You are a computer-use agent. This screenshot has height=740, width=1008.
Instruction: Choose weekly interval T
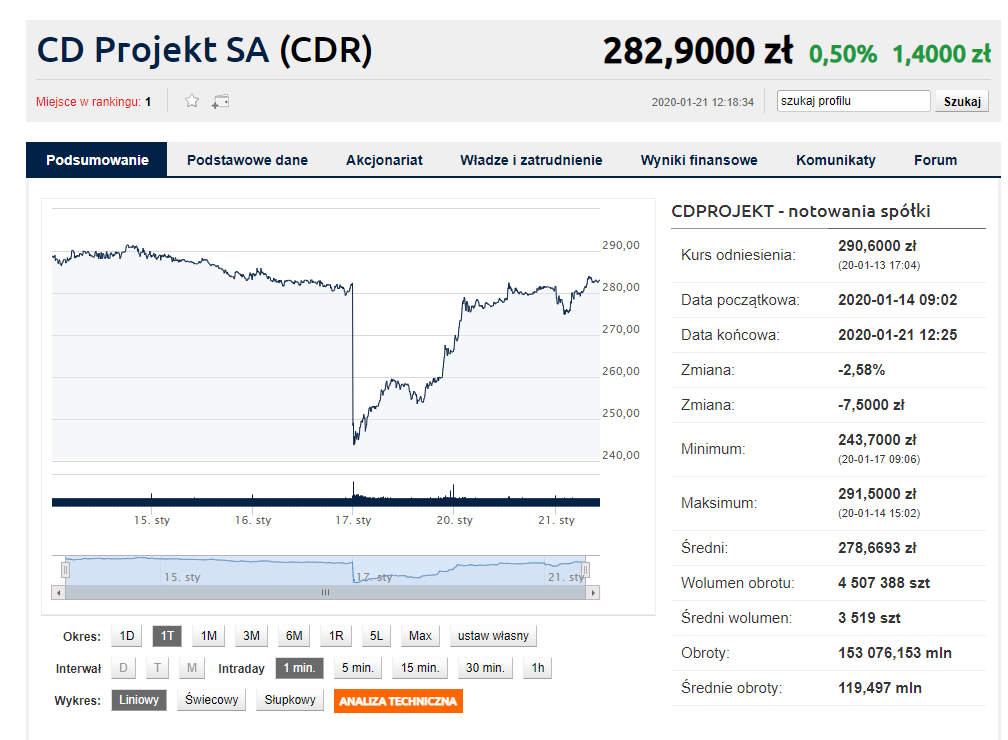pos(158,668)
